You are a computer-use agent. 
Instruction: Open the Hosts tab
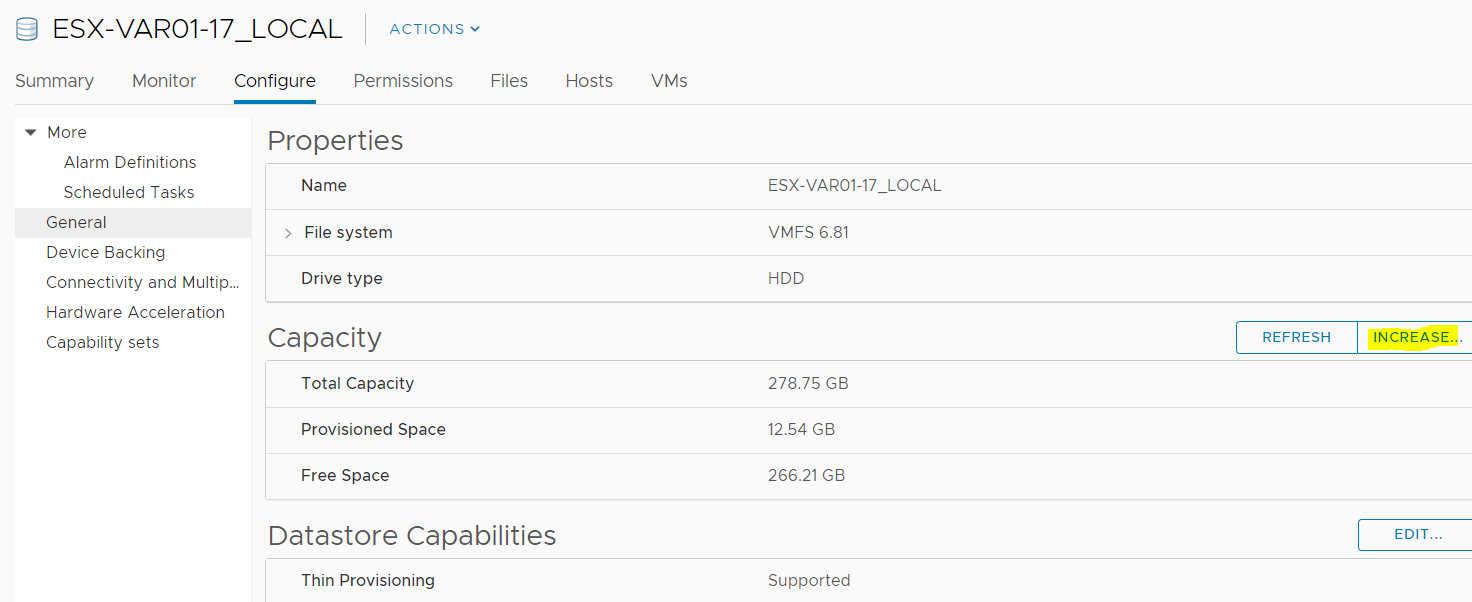tap(588, 81)
